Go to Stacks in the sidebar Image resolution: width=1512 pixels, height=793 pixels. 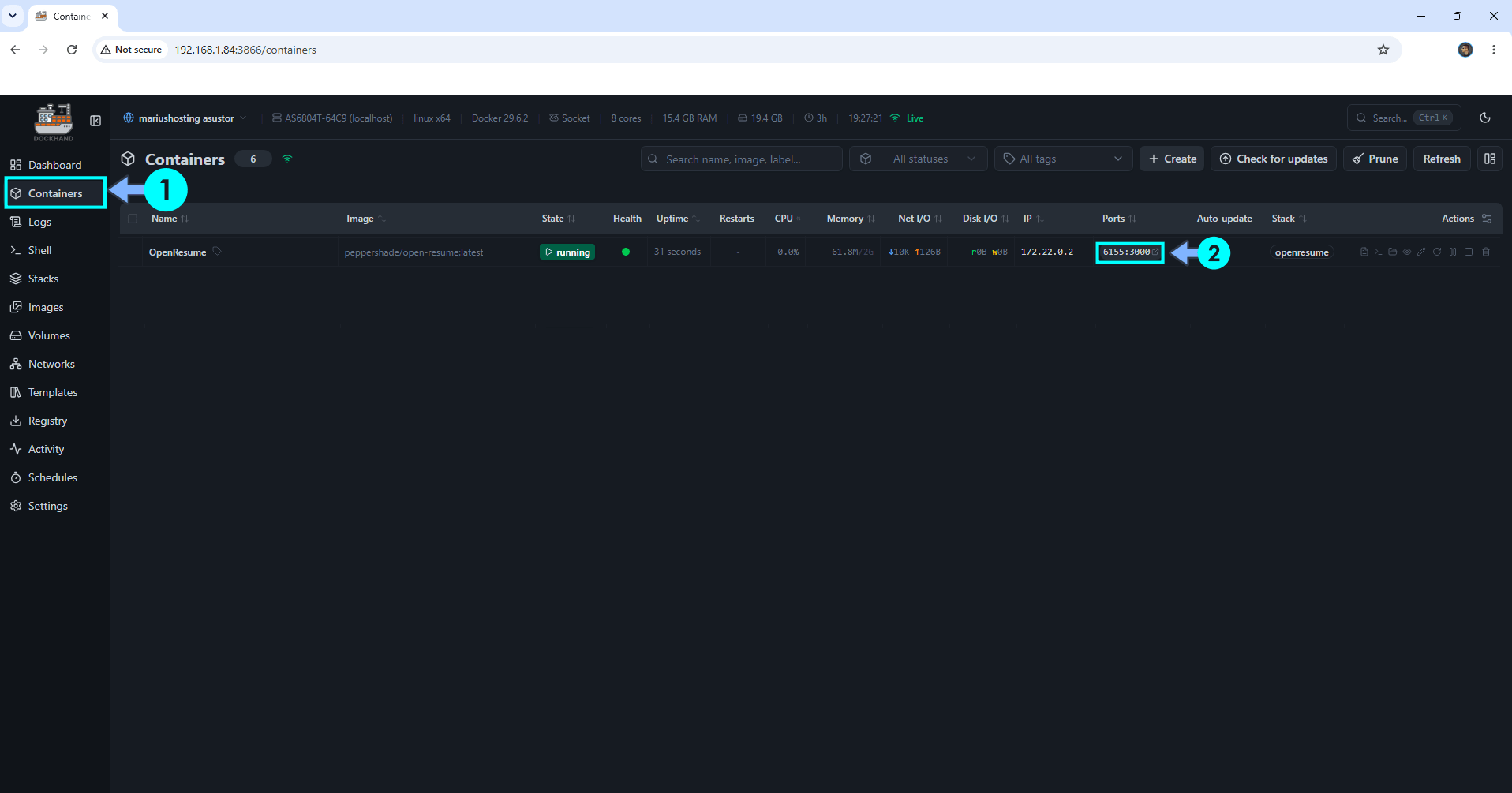pos(54,279)
